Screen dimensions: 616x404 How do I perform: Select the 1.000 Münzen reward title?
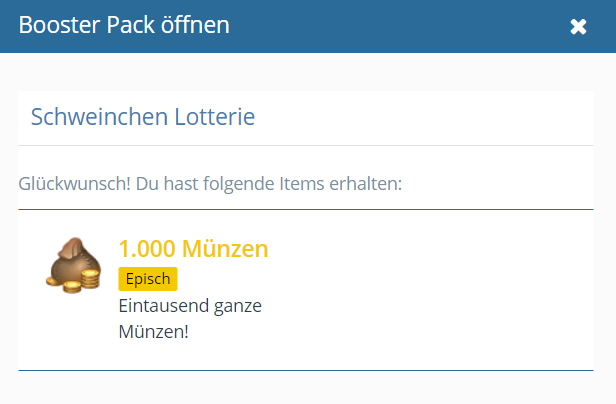193,248
